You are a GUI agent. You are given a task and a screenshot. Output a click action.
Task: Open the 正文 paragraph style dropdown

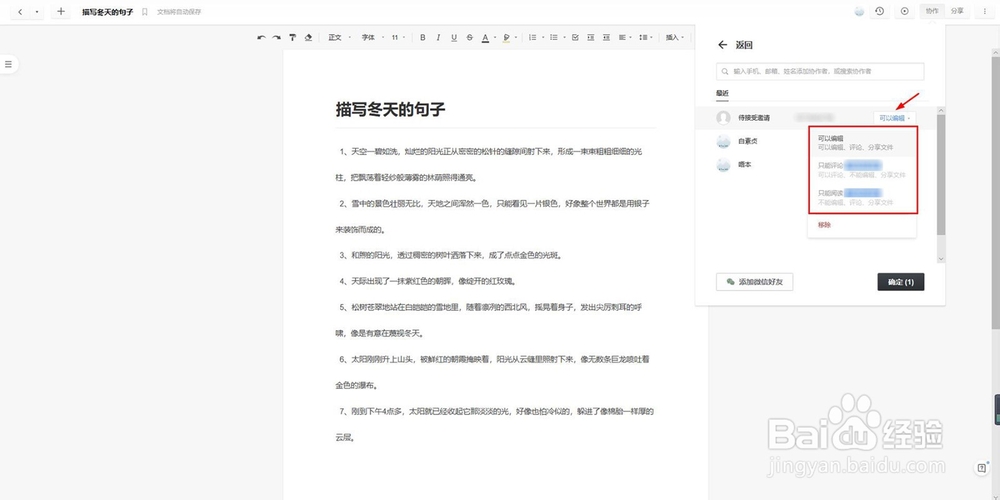[339, 38]
